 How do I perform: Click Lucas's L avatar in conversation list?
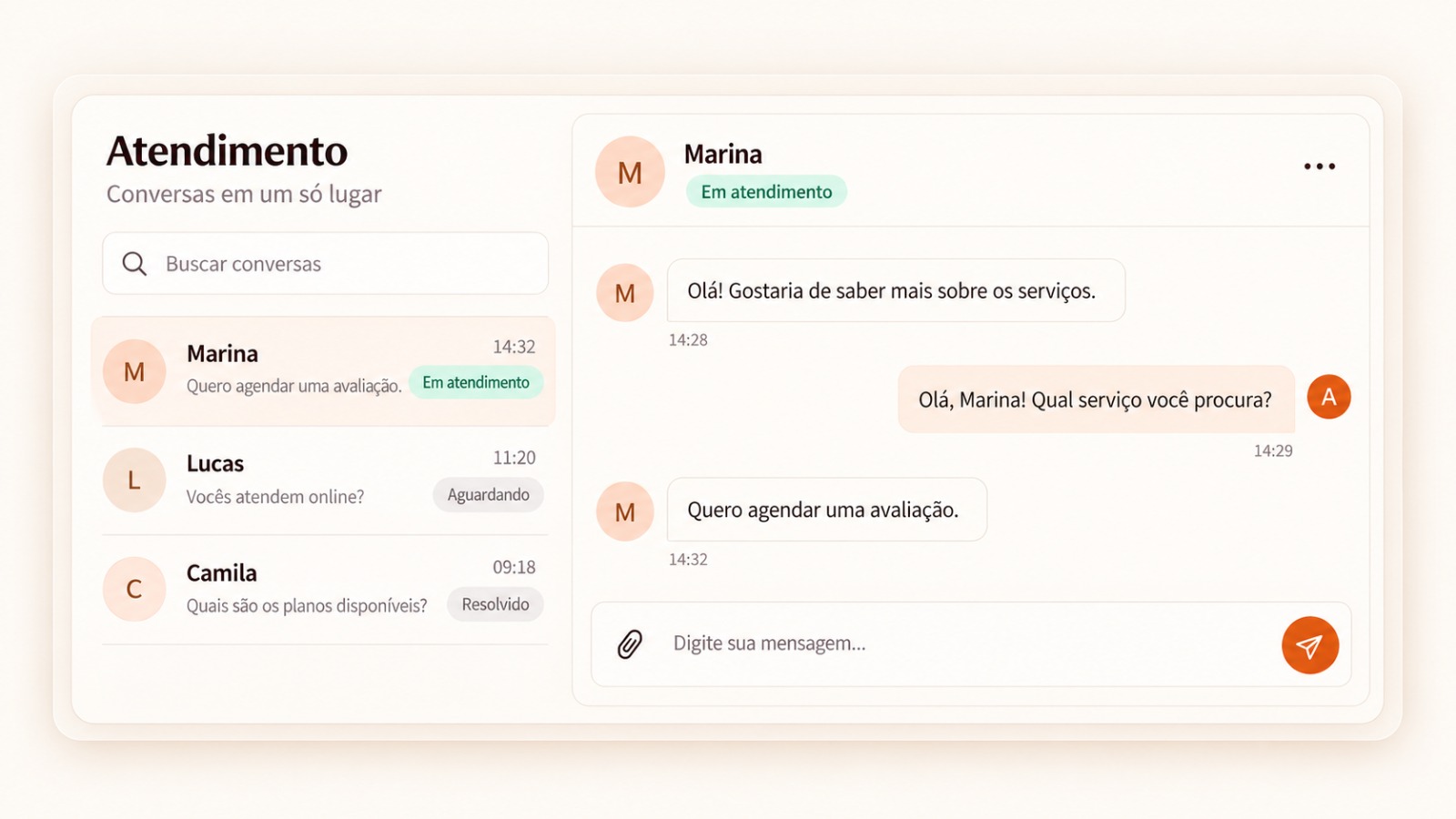coord(134,480)
